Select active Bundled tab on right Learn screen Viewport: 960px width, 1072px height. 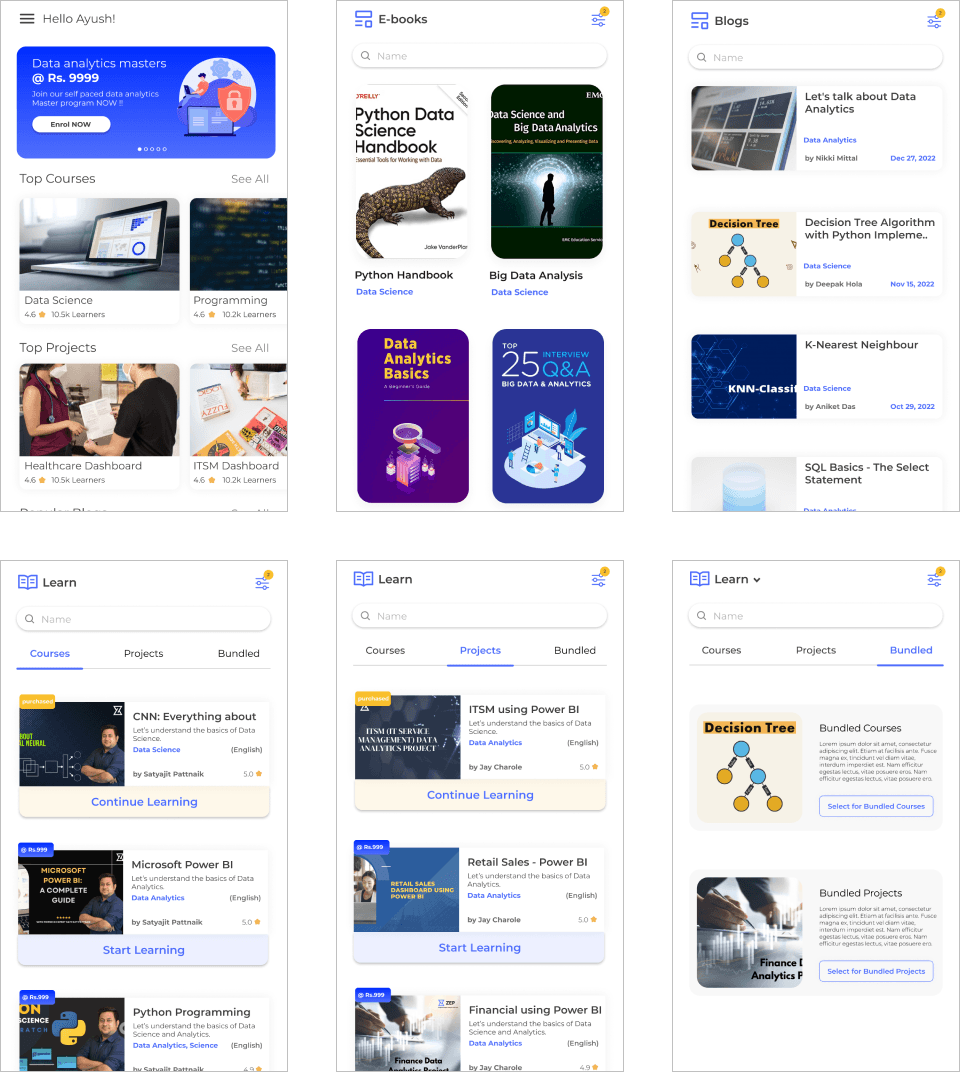[911, 650]
